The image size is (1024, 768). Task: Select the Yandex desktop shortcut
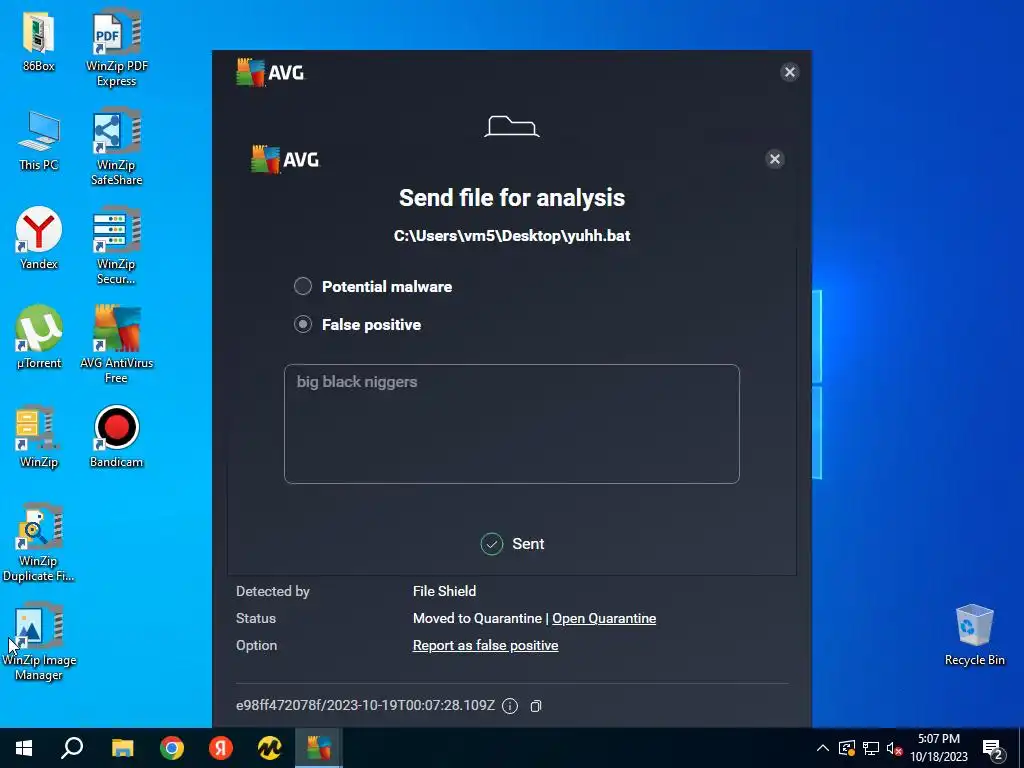point(39,238)
